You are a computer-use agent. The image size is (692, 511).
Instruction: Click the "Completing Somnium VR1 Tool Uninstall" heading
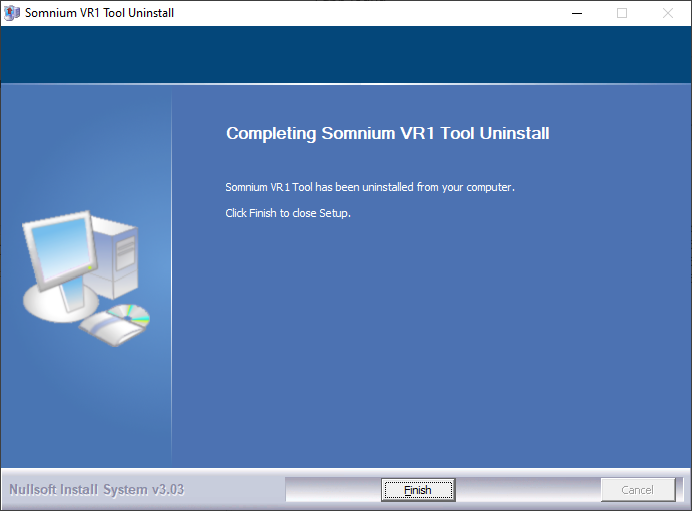[x=387, y=133]
